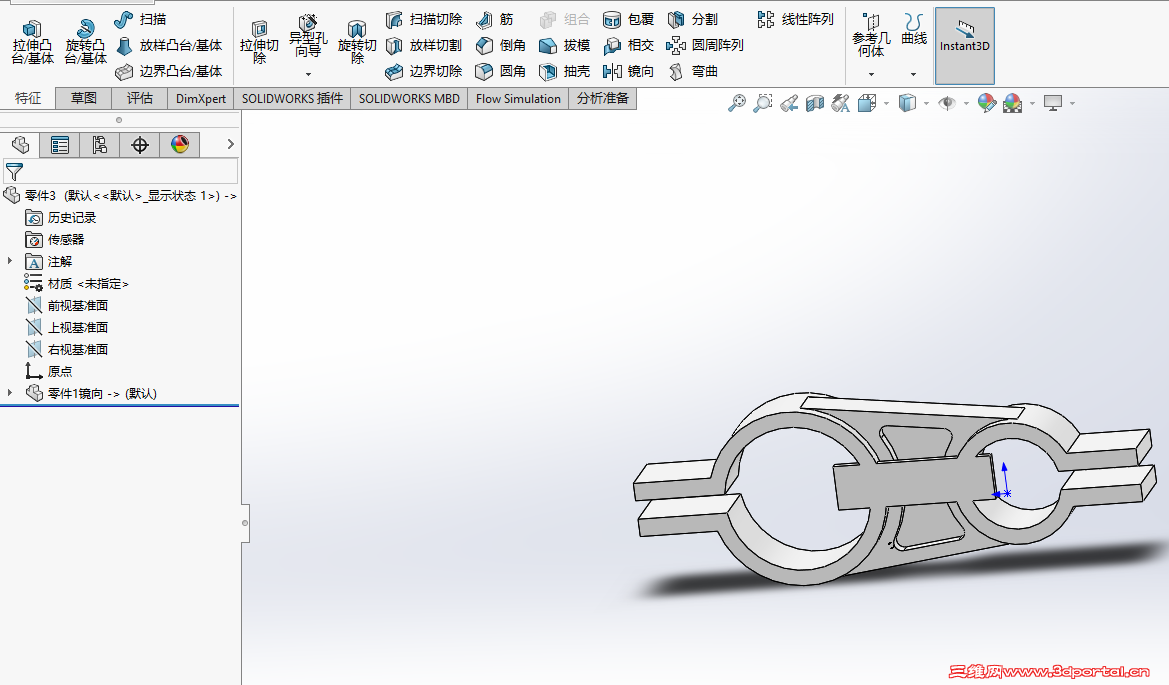This screenshot has width=1169, height=685.
Task: Select the Split tool (分割)
Action: click(693, 19)
